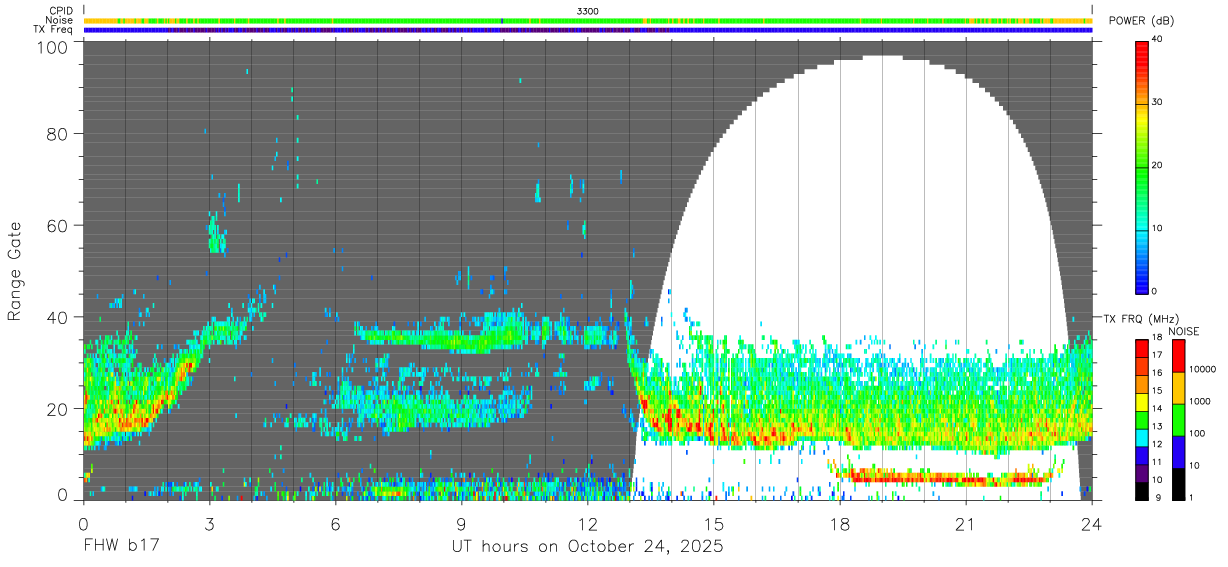
Task: Click the NOISE color bar
Action: (1179, 419)
